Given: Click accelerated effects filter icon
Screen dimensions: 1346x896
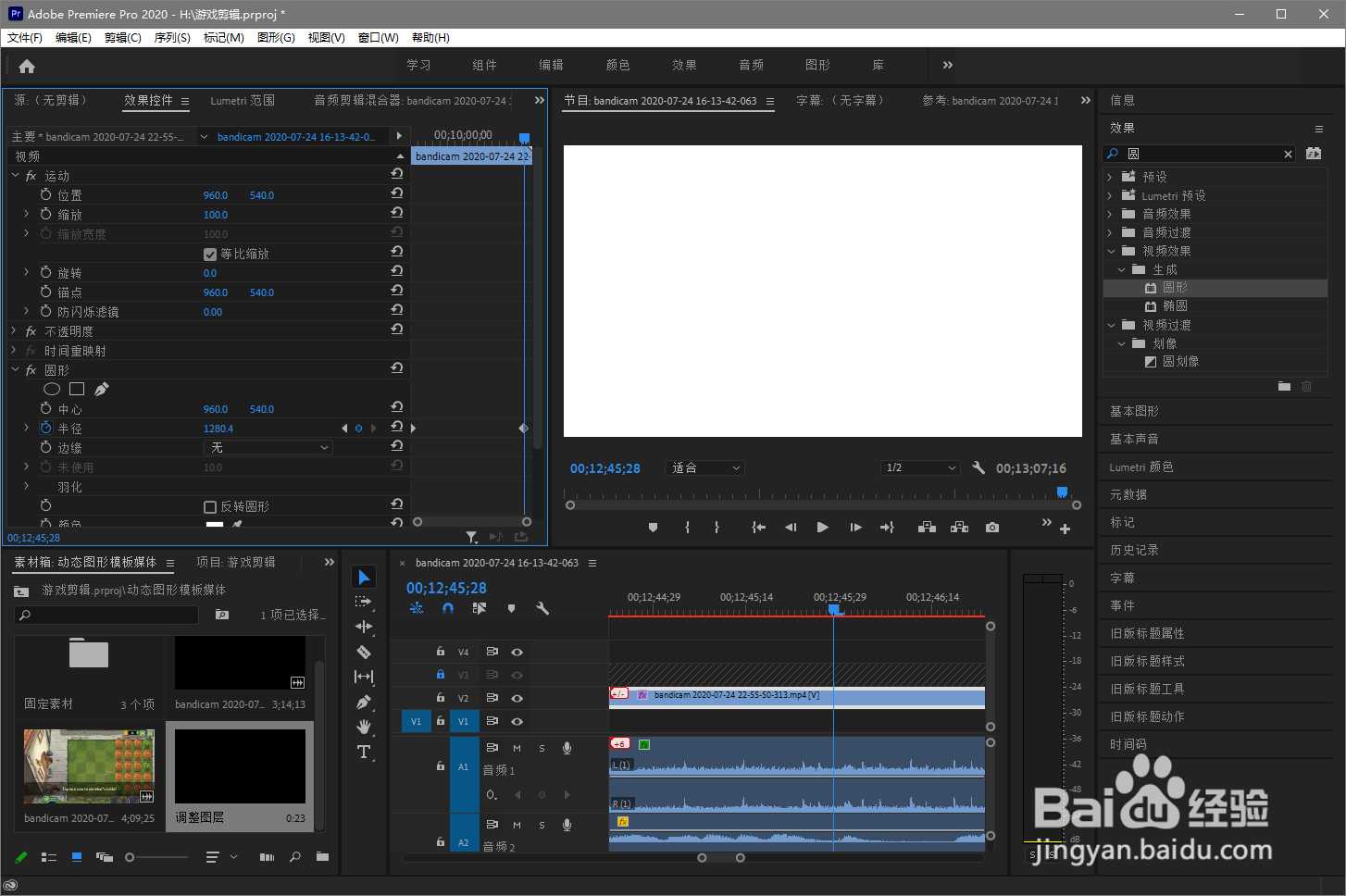Looking at the screenshot, I should 1314,154.
